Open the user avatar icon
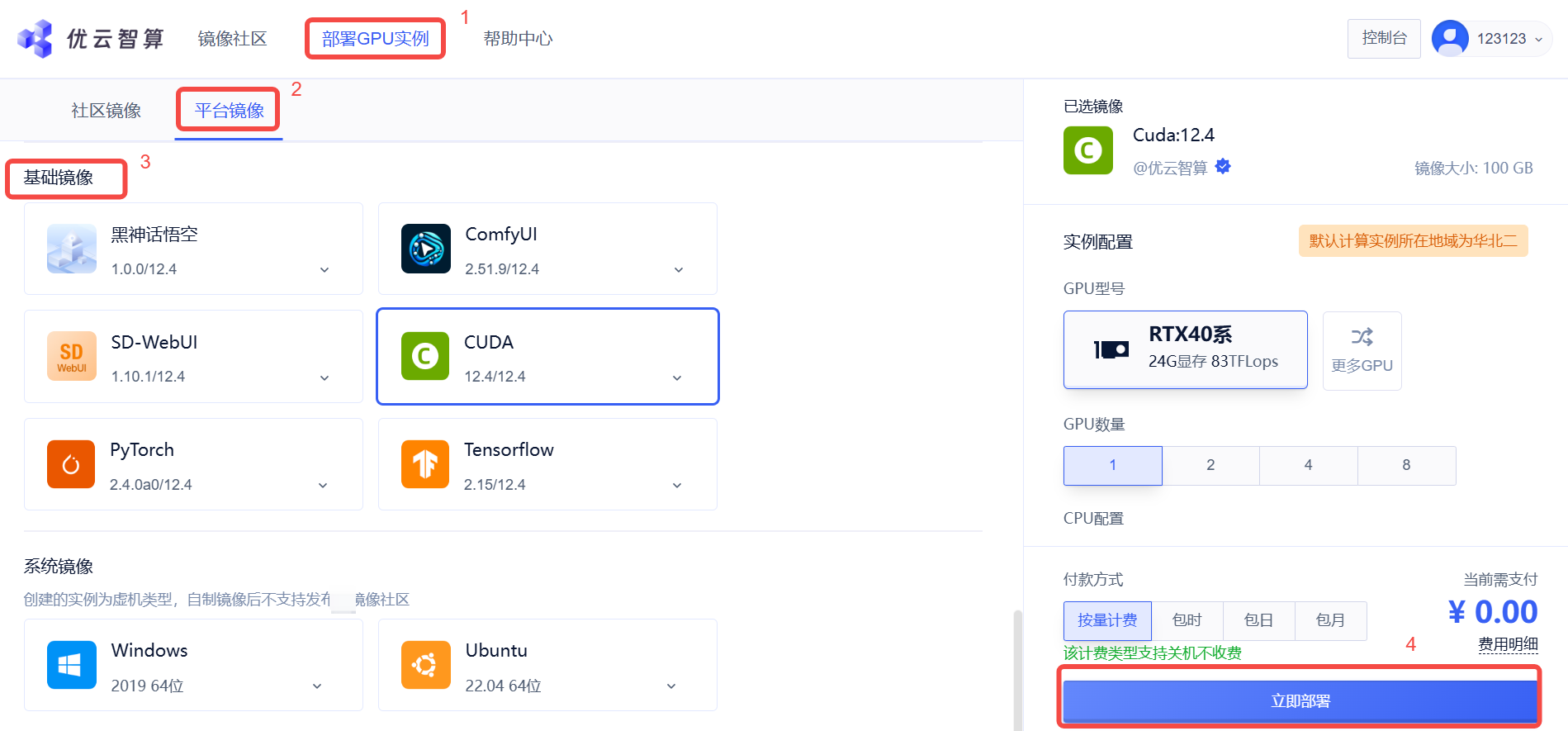This screenshot has width=1568, height=731. click(x=1450, y=39)
